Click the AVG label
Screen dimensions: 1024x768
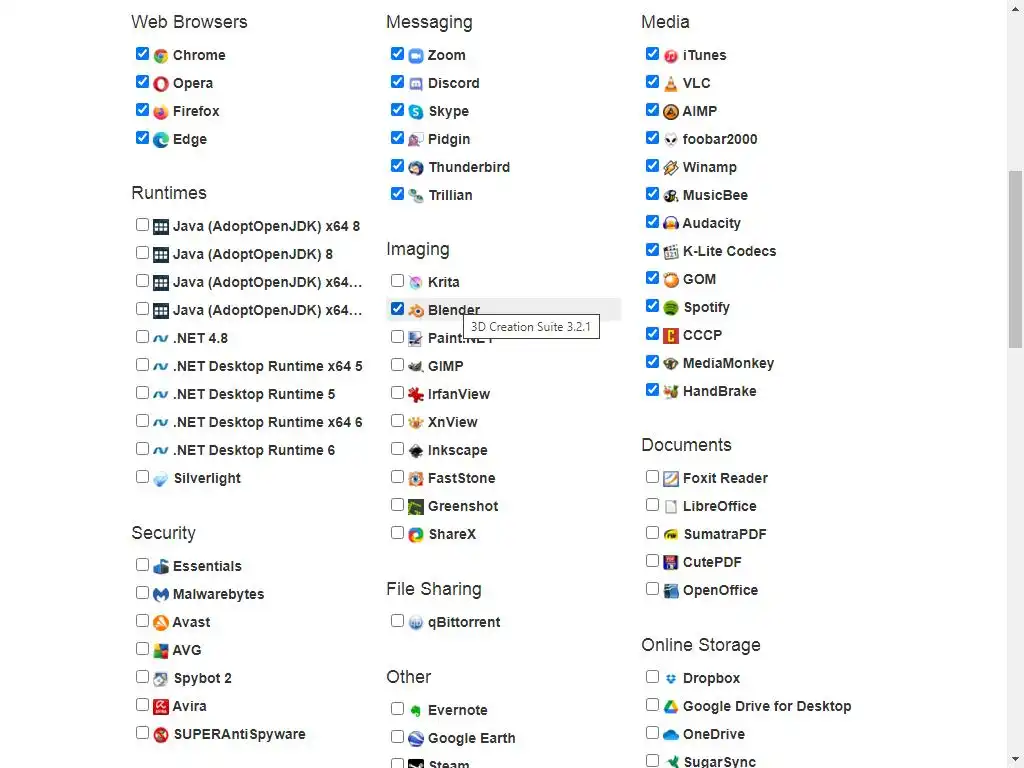pos(187,650)
